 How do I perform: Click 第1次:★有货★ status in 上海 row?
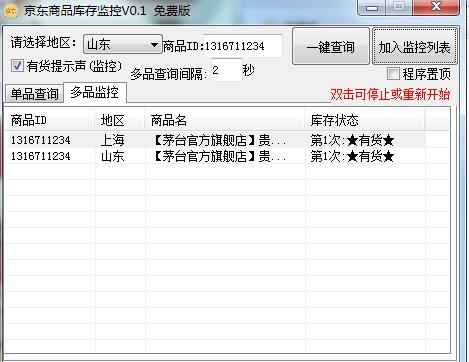tap(352, 140)
